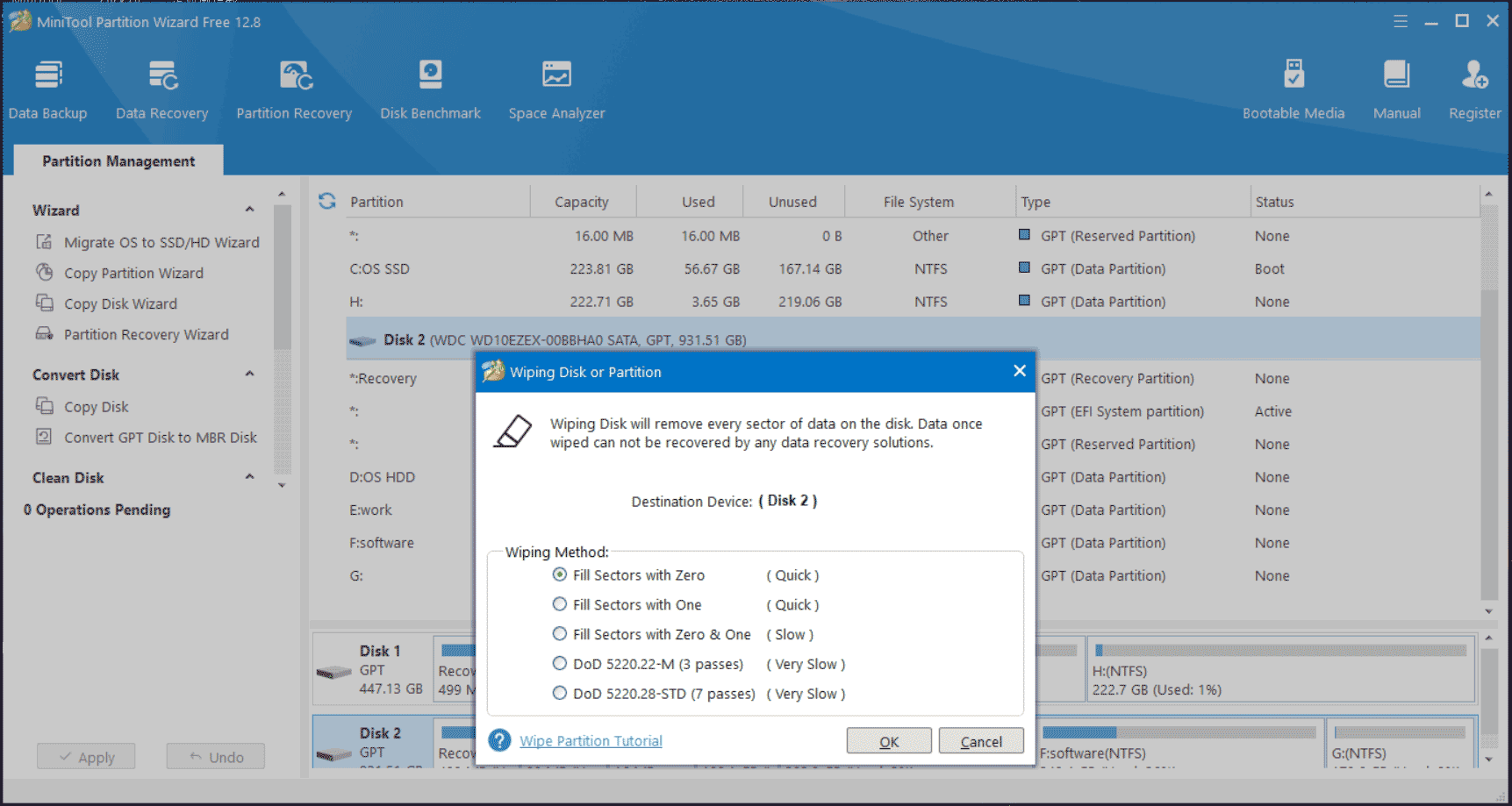
Task: Close the Wiping Disk or Partition dialog
Action: pos(1020,371)
